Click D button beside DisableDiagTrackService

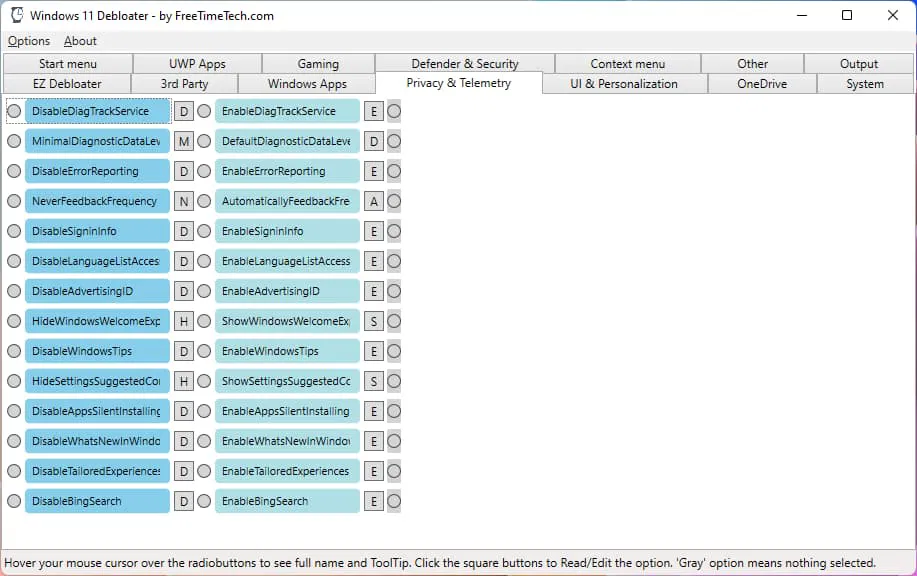click(184, 111)
